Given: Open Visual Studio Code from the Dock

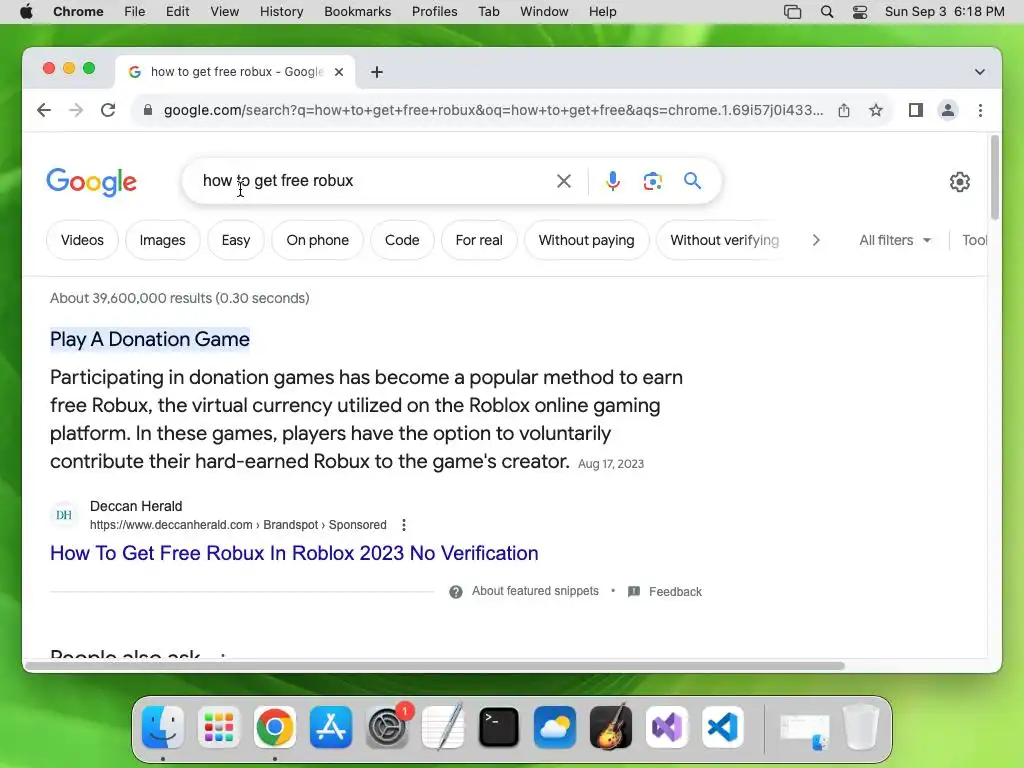Looking at the screenshot, I should [723, 727].
